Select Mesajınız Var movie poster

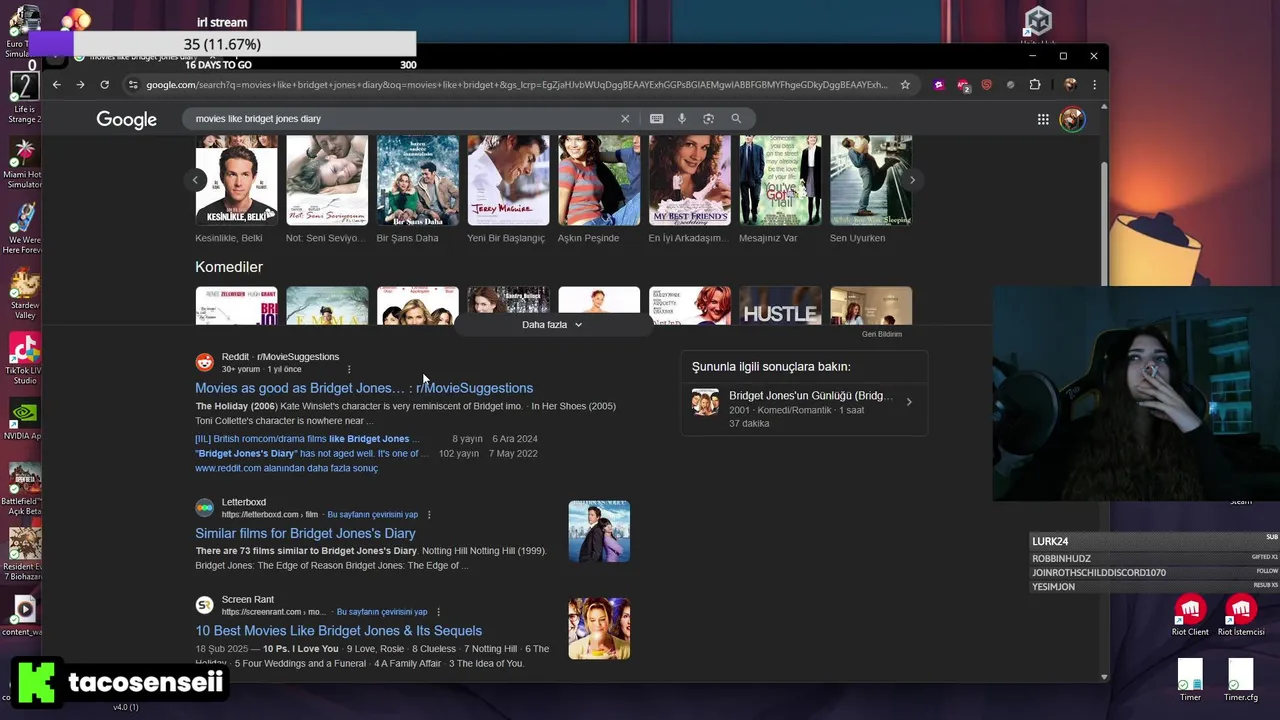780,180
